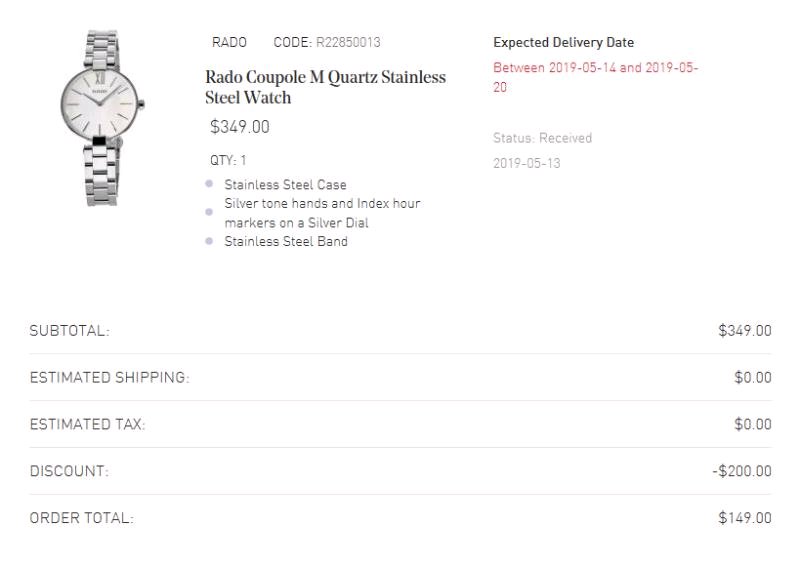Click the ESTIMATED SHIPPING label

109,378
